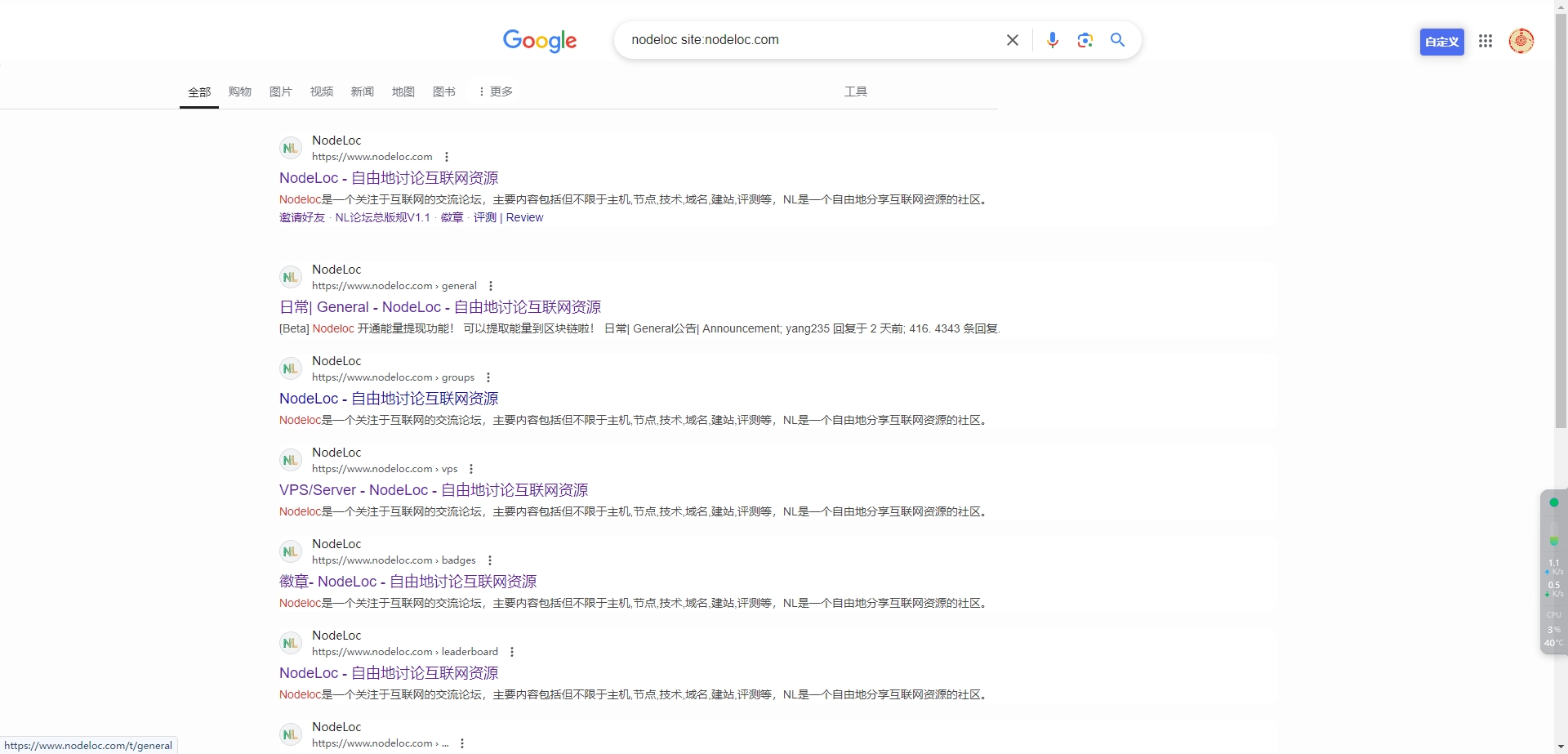Switch to the 地图 tab
The width and height of the screenshot is (1568, 754).
pyautogui.click(x=403, y=91)
